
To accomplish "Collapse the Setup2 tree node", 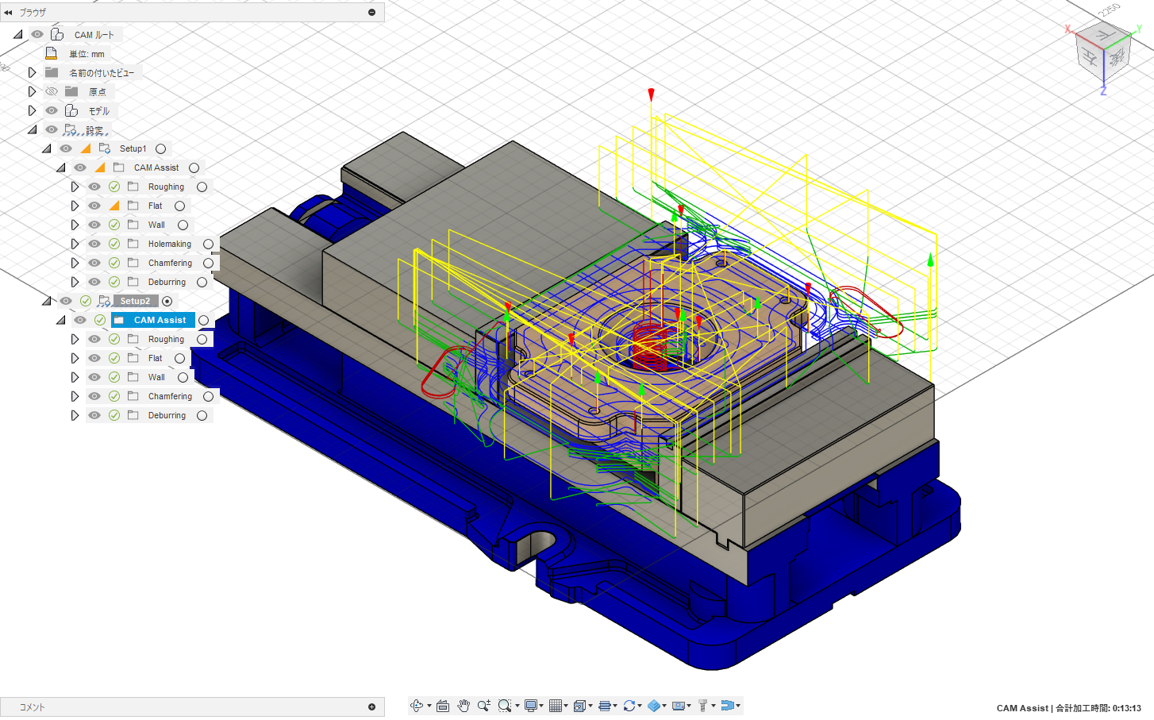I will (x=46, y=301).
